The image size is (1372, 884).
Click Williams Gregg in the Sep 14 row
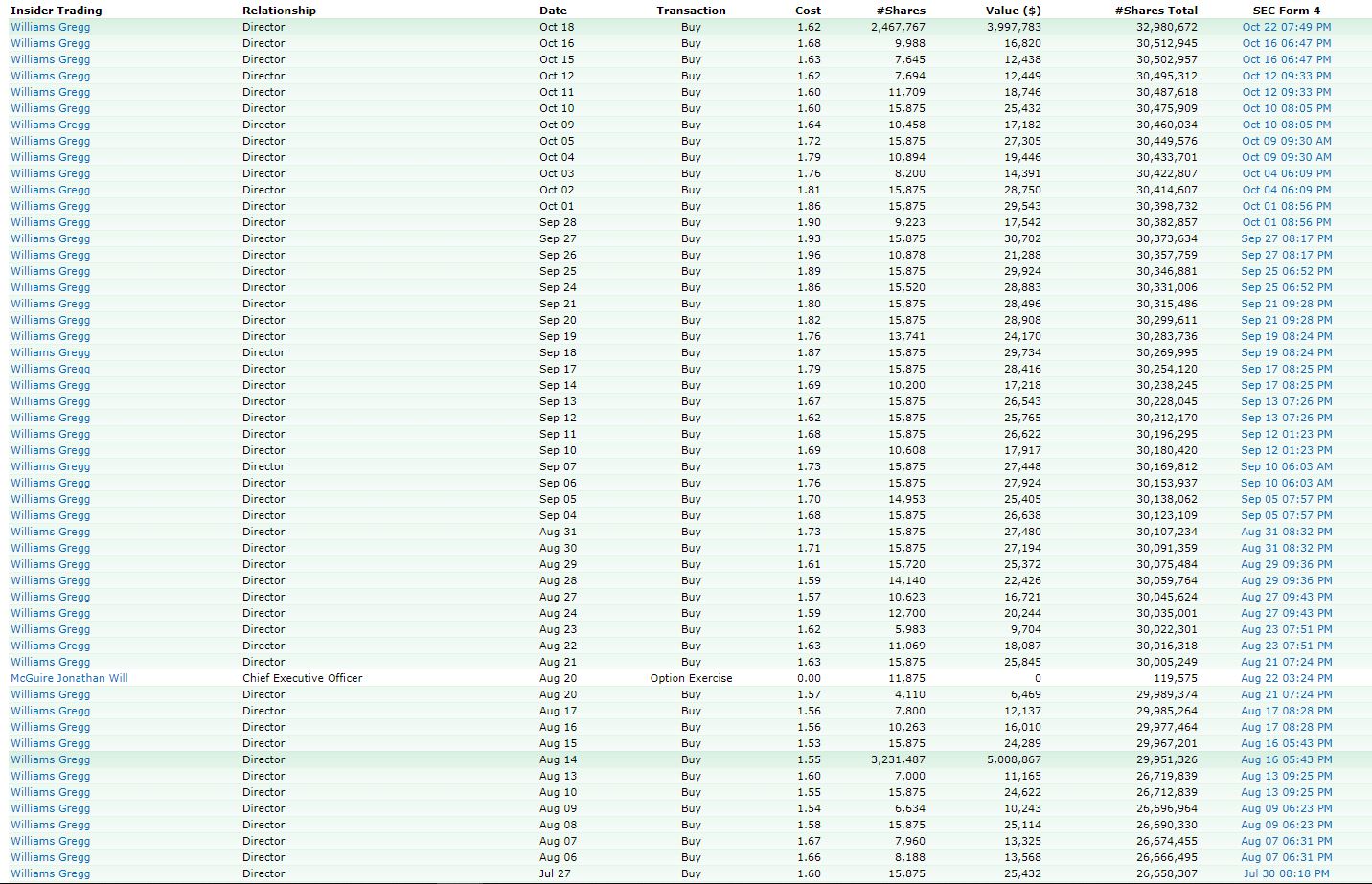51,385
